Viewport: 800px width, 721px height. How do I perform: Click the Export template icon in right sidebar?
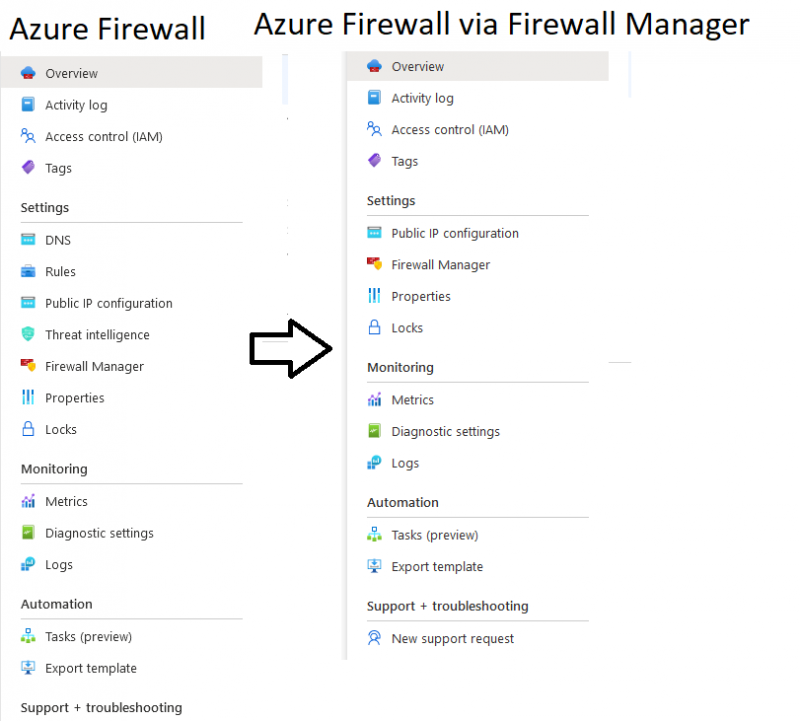pos(374,566)
